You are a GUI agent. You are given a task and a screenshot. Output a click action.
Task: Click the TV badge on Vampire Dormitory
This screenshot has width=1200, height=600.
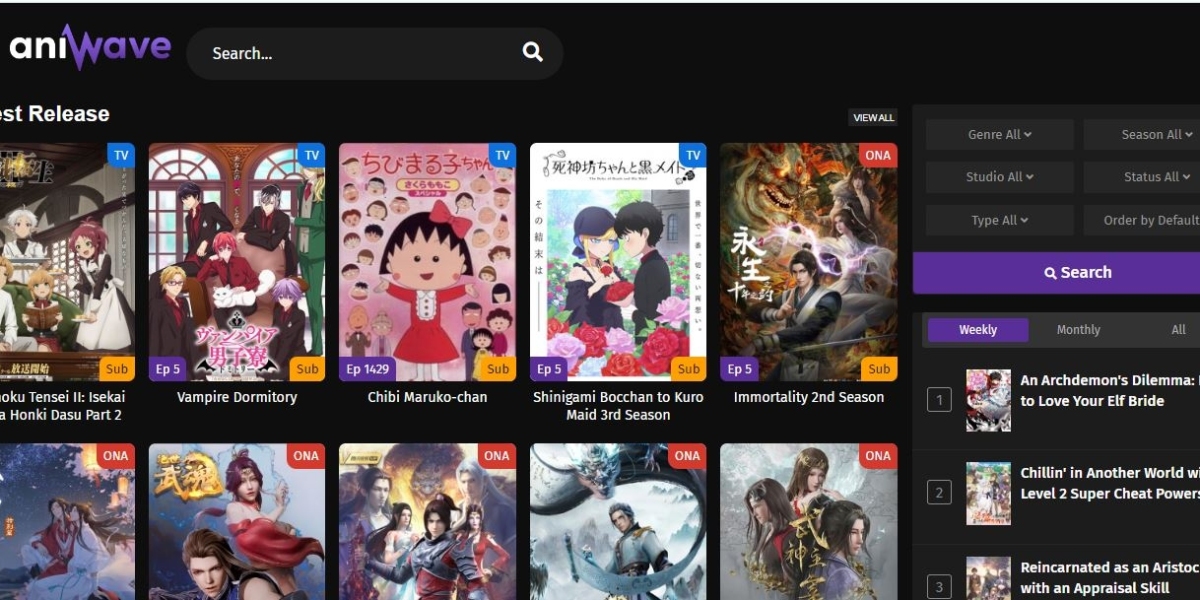click(x=311, y=155)
